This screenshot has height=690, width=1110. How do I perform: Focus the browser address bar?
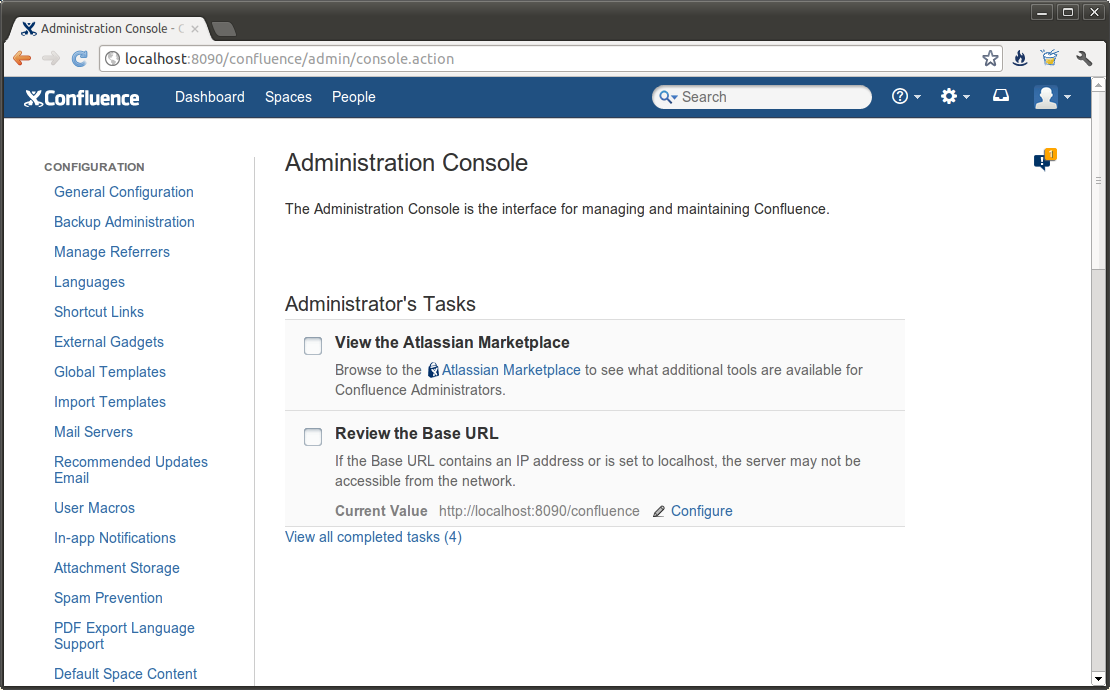(x=552, y=59)
